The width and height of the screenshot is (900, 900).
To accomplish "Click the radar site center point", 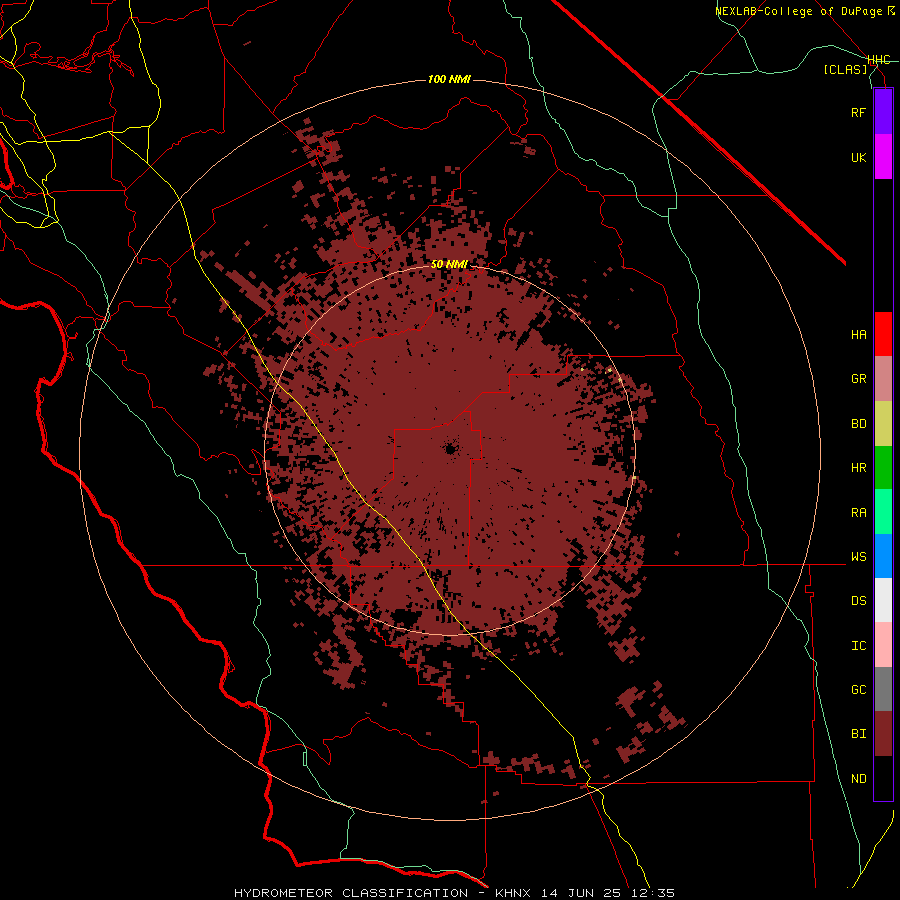I will [x=450, y=449].
